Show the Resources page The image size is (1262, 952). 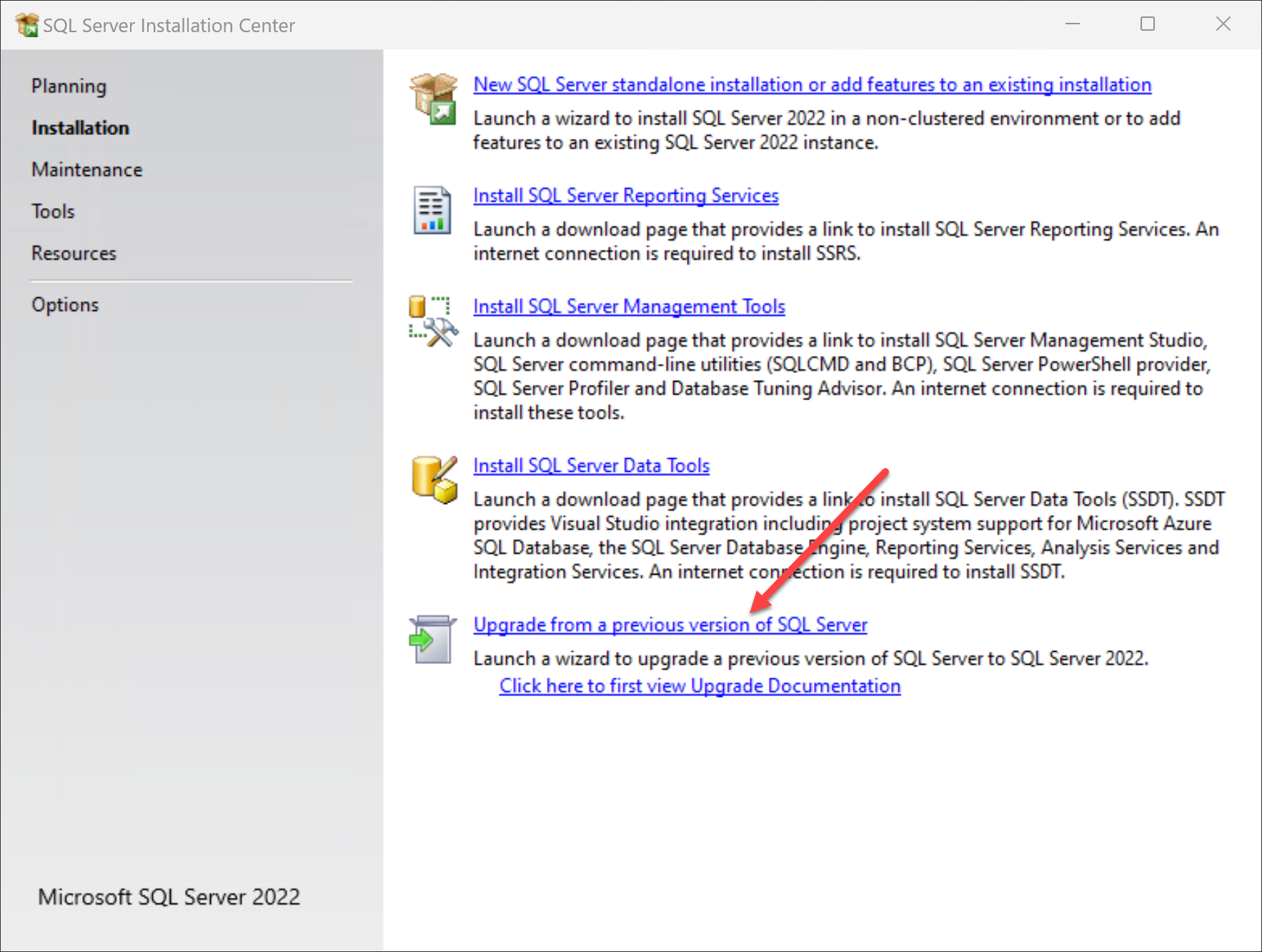pos(74,254)
